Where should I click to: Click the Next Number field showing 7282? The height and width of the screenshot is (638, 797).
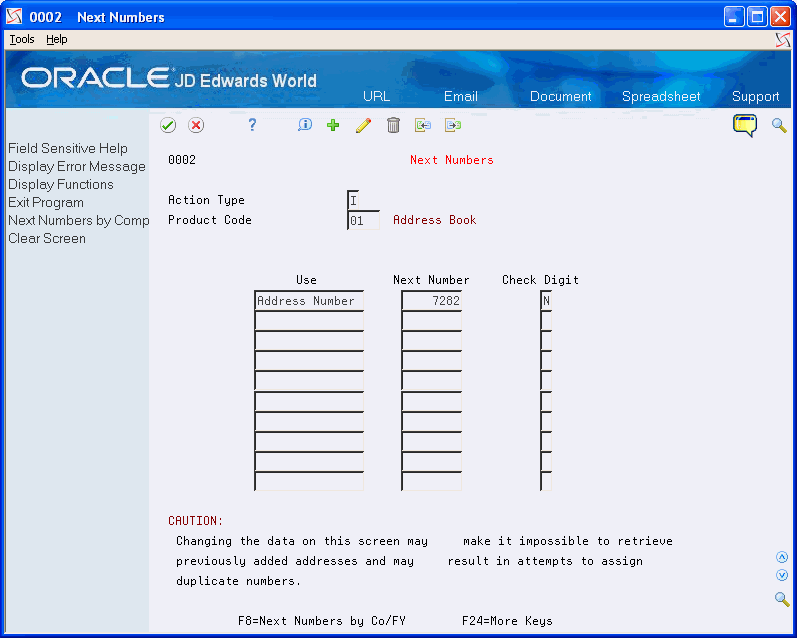432,300
